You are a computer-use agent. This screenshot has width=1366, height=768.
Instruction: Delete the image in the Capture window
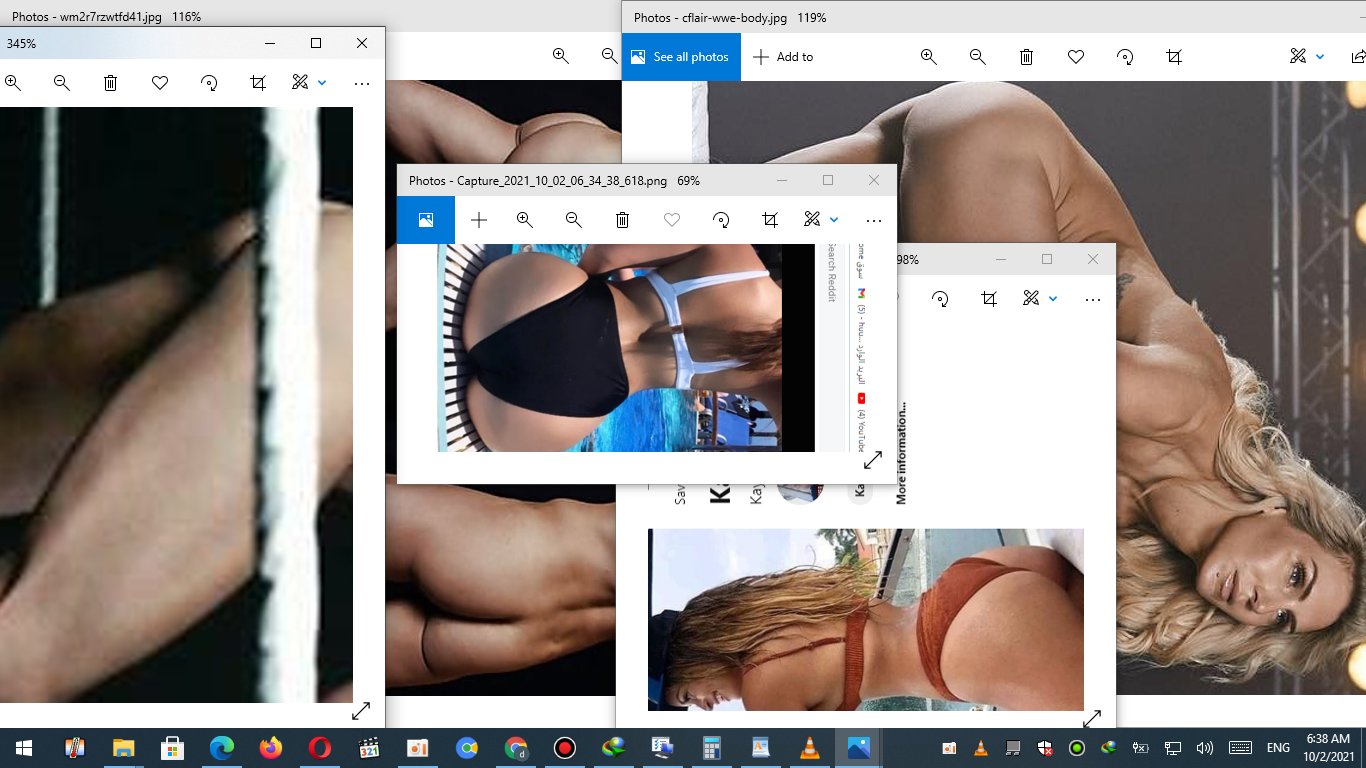point(622,220)
